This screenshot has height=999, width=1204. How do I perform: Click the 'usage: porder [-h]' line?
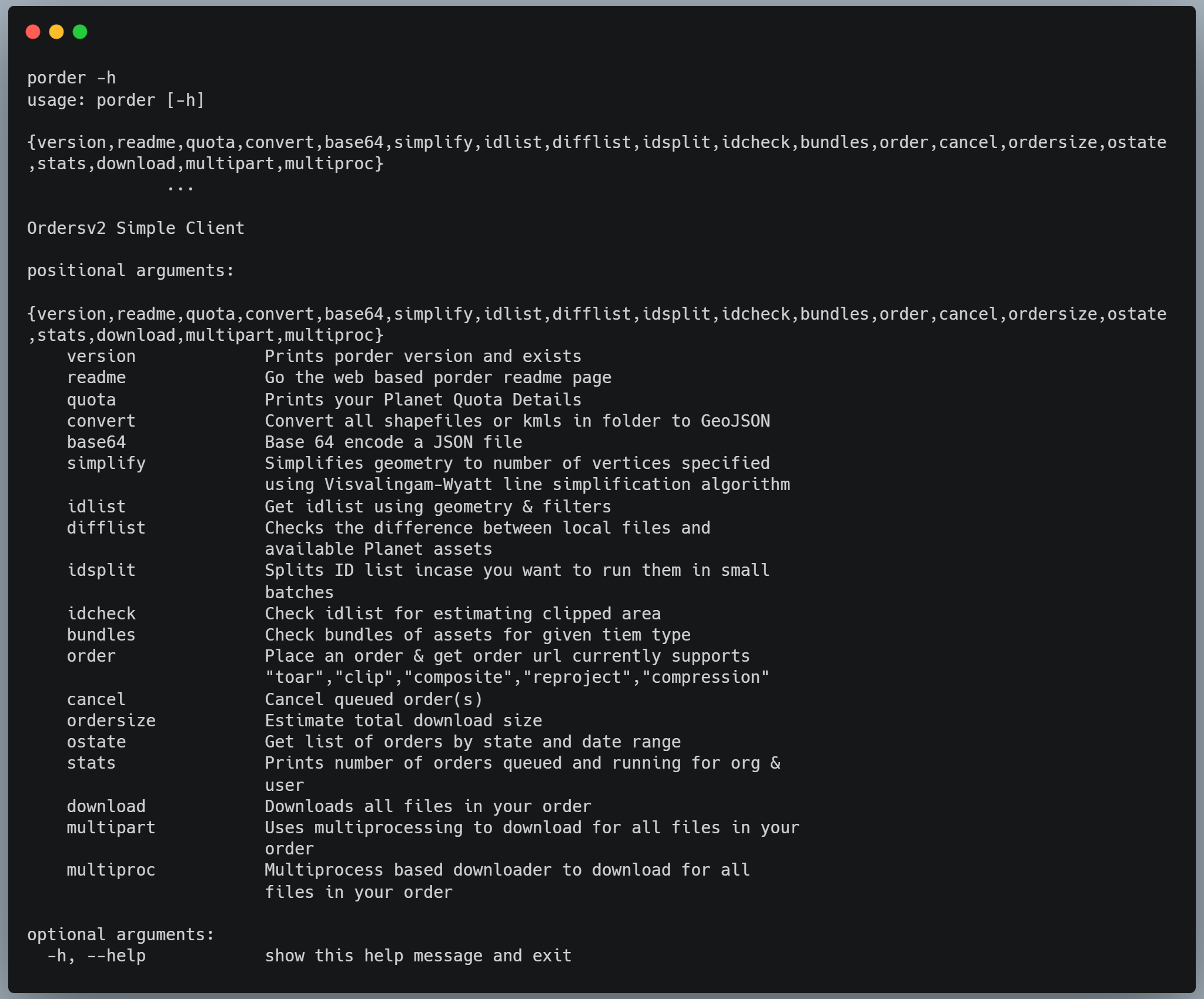[116, 100]
